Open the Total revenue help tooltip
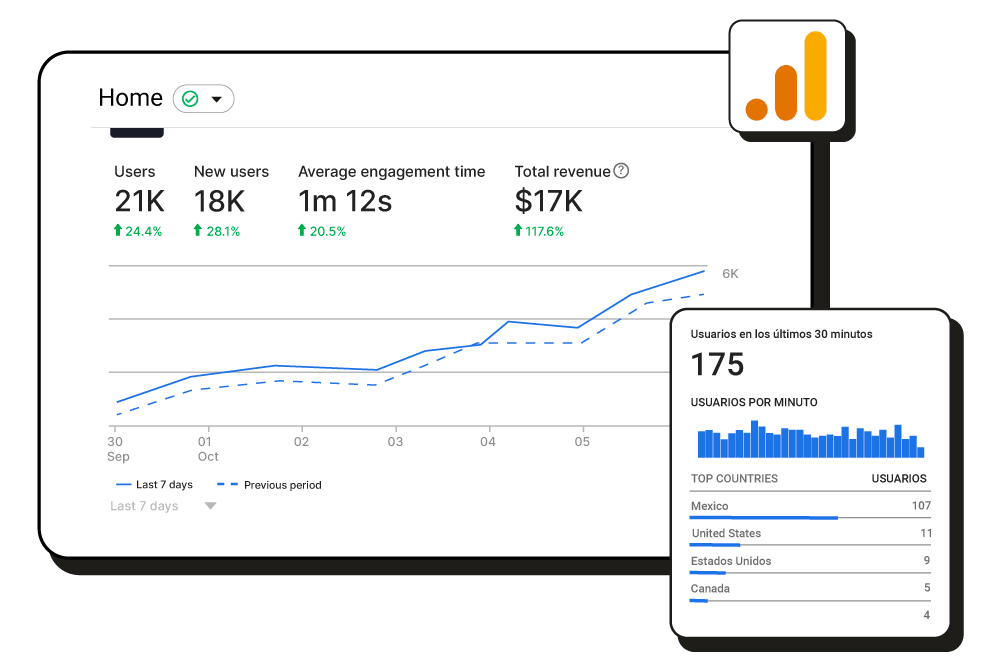Viewport: 1000px width, 671px height. point(621,171)
